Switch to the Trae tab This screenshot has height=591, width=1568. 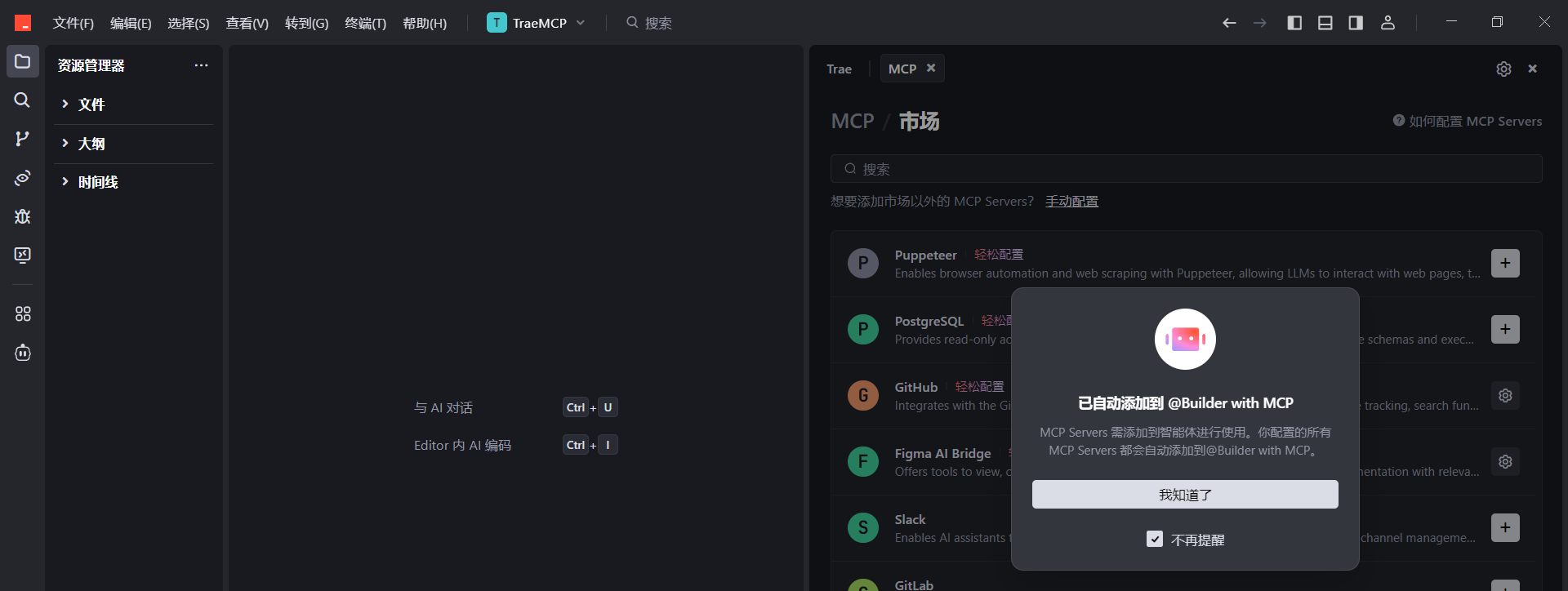[839, 69]
